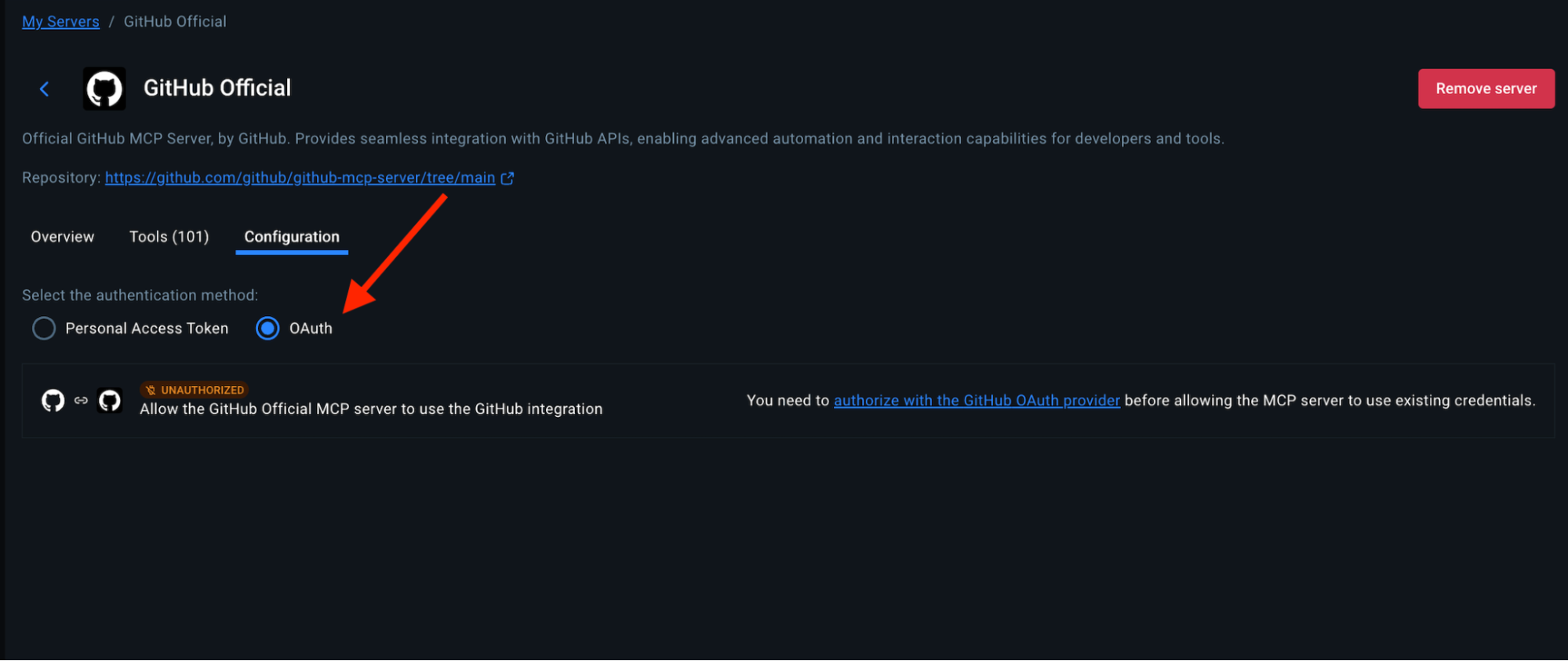
Task: Go back using the left chevron arrow
Action: [45, 89]
